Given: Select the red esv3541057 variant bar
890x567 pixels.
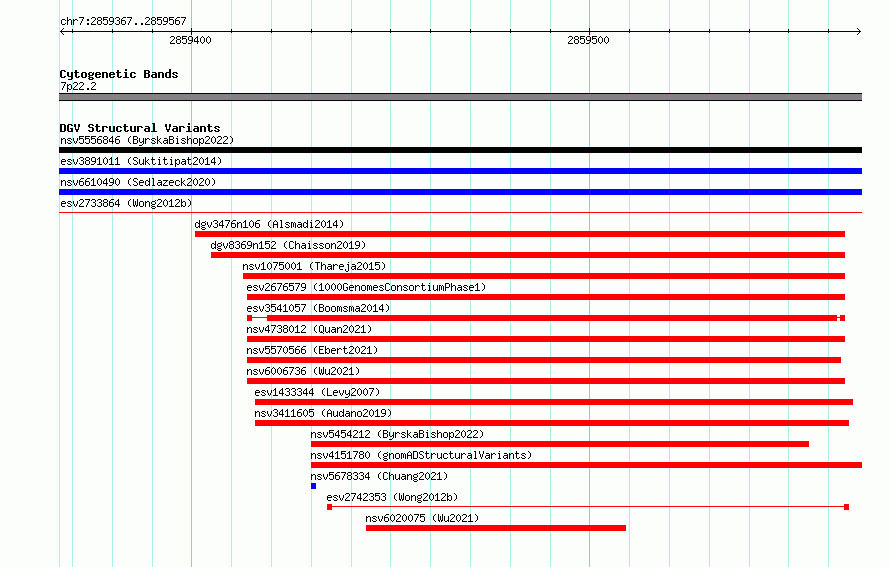Looking at the screenshot, I should (x=546, y=318).
